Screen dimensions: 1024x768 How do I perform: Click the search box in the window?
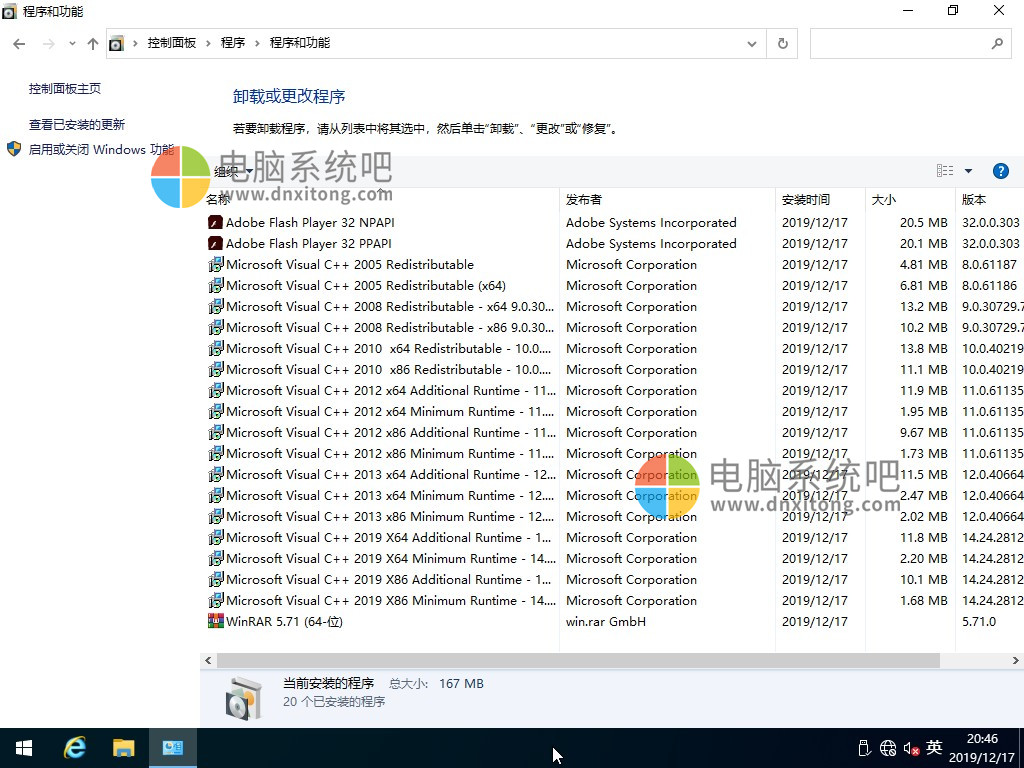pos(898,44)
